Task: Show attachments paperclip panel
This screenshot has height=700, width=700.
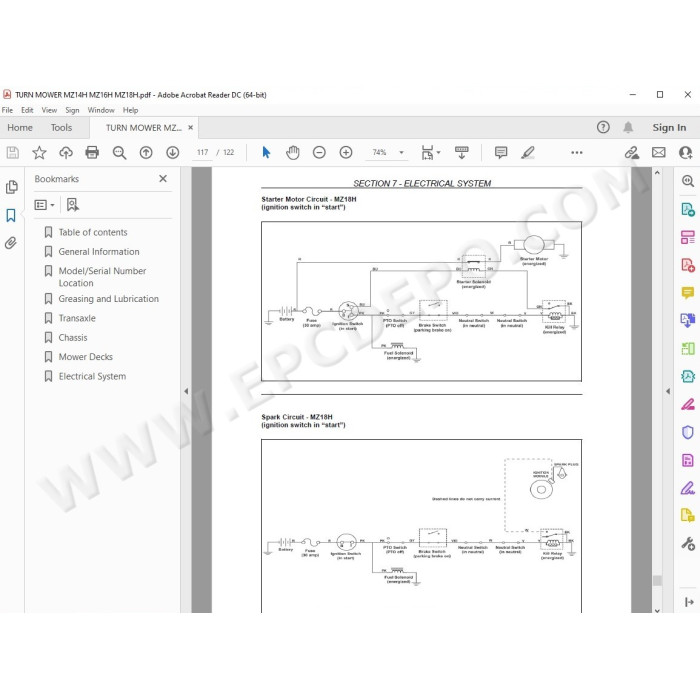Action: point(11,243)
